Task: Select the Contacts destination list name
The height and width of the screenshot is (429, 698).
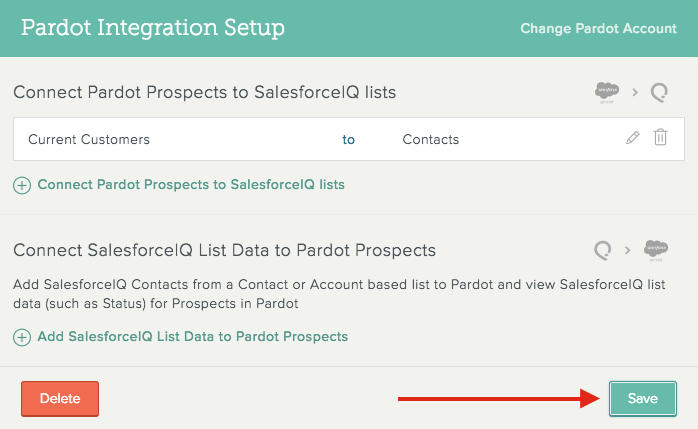Action: [430, 139]
